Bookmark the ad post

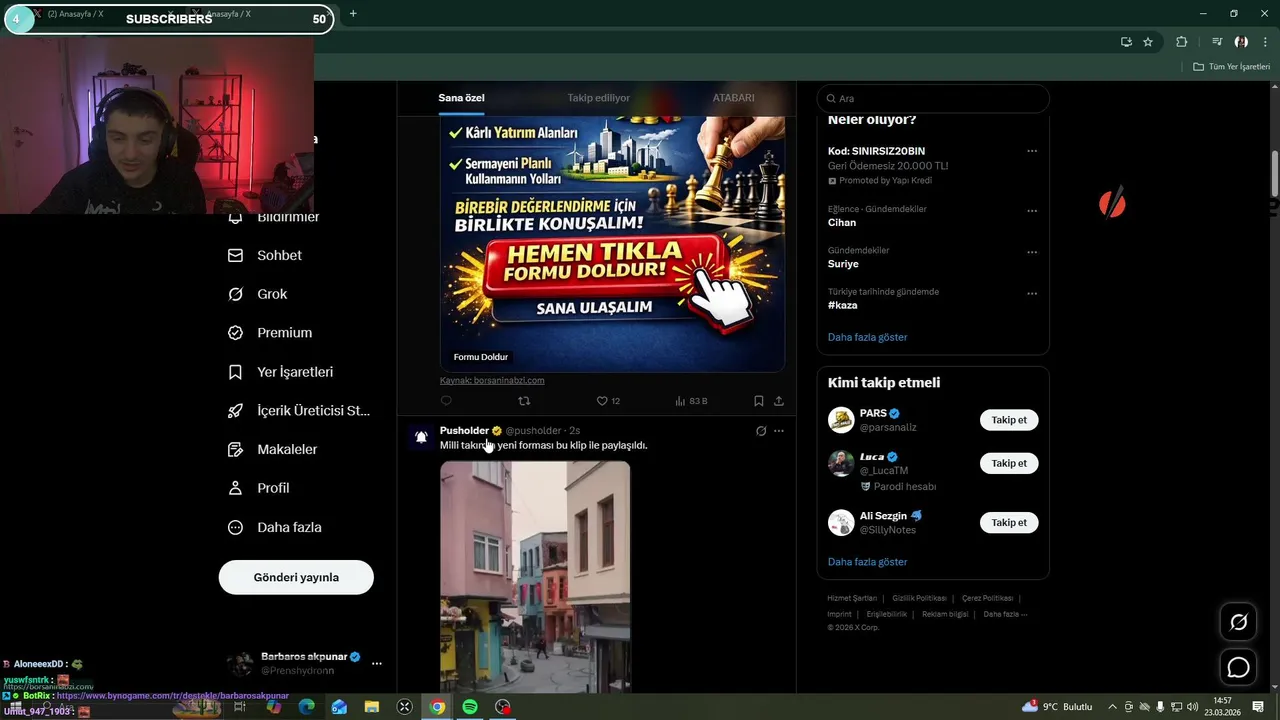[x=759, y=401]
